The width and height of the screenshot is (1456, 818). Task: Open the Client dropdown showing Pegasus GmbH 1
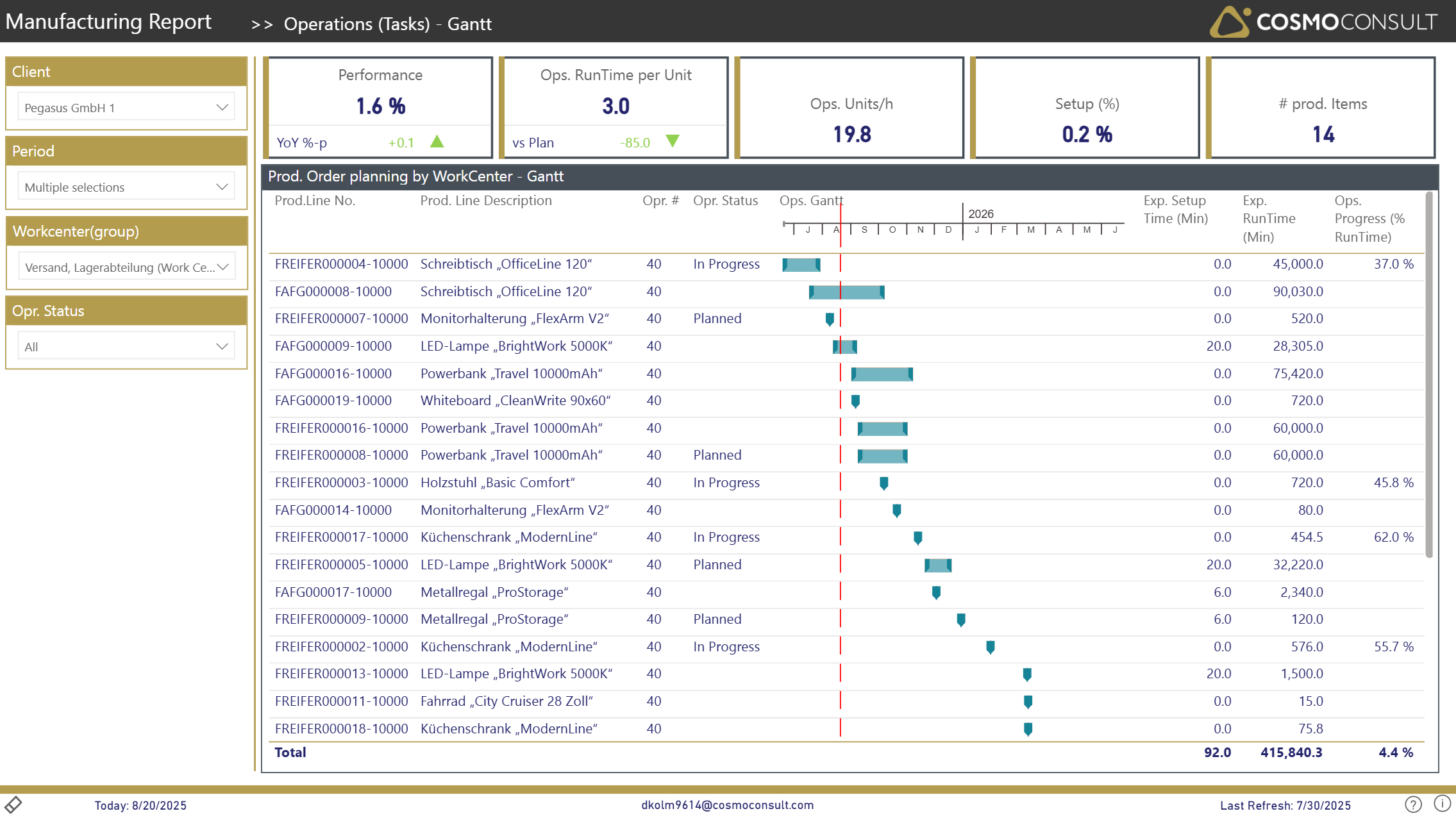(126, 108)
